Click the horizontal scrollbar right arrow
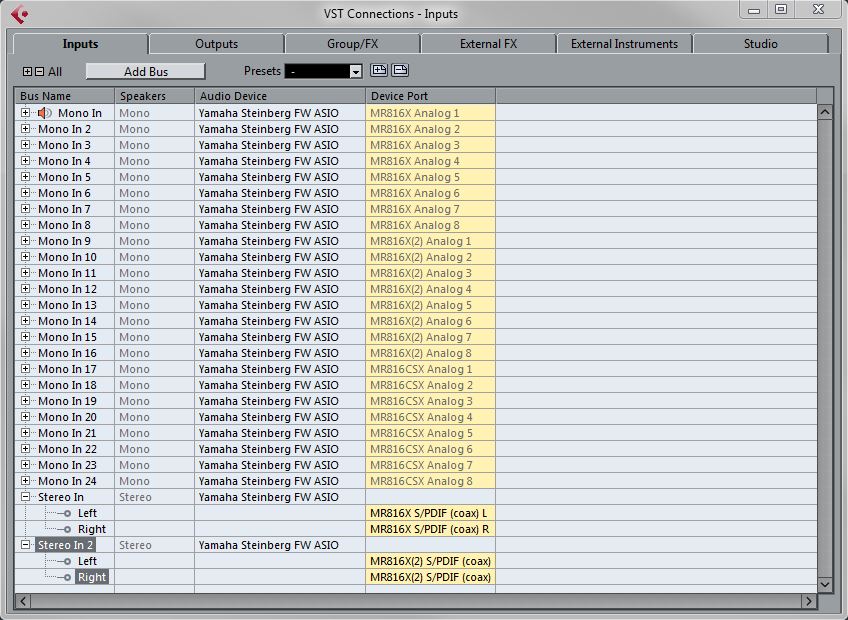 [x=809, y=601]
